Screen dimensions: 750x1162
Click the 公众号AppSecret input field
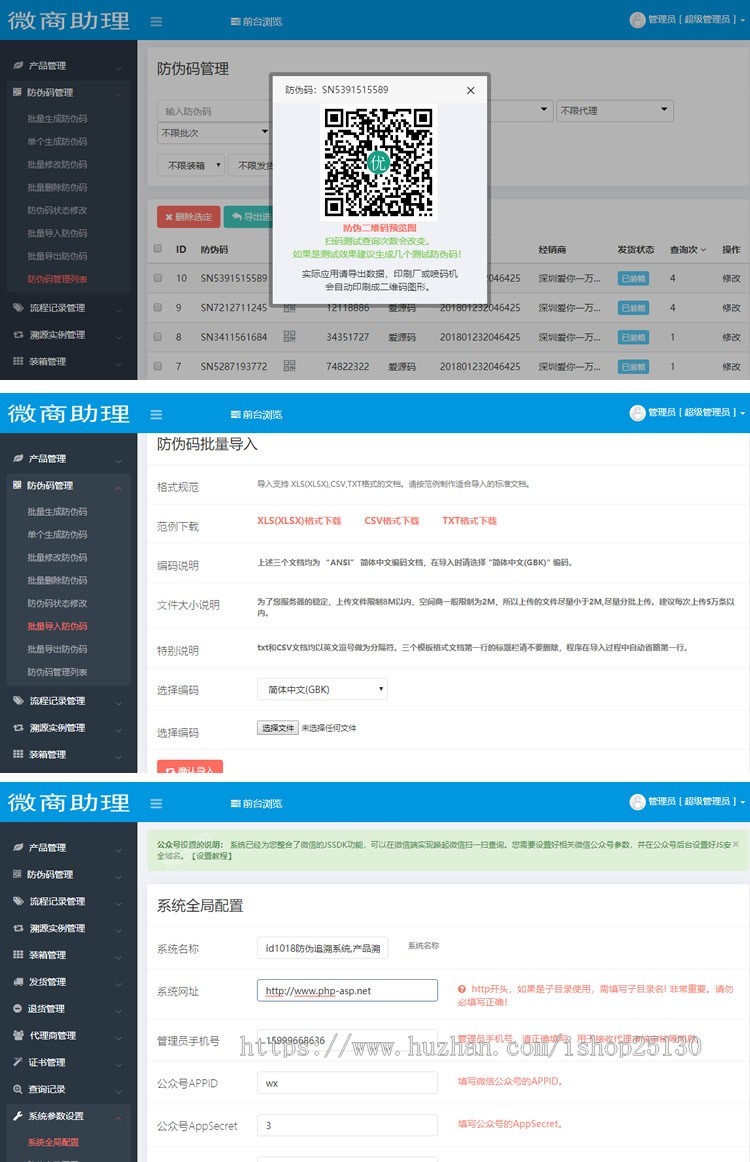pyautogui.click(x=347, y=1125)
